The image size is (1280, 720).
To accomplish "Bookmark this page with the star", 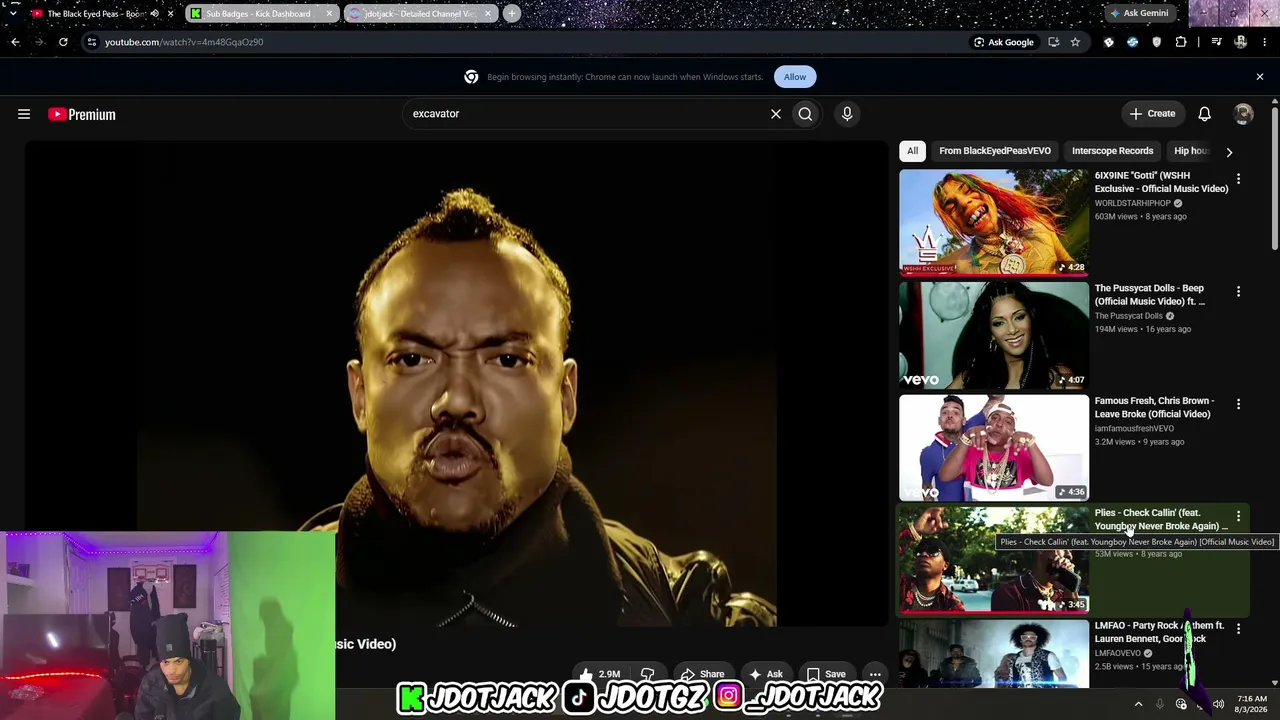I will click(1075, 42).
